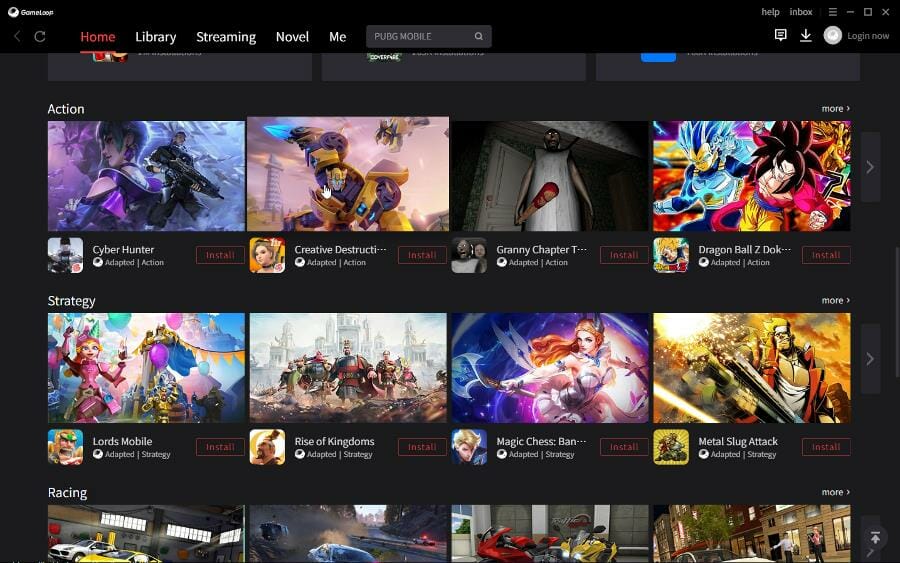900x563 pixels.
Task: Open the Dragon Ball Z banner image
Action: tap(752, 176)
